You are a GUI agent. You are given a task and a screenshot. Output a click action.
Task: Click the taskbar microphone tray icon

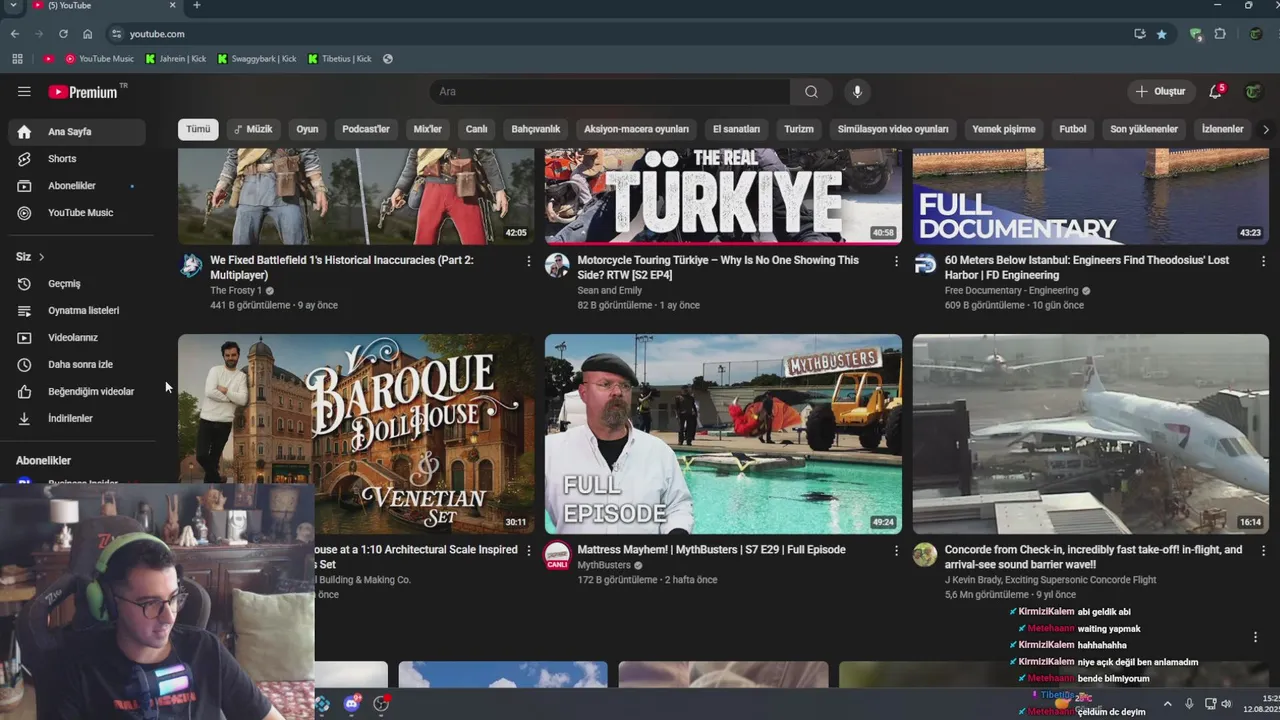point(1189,704)
